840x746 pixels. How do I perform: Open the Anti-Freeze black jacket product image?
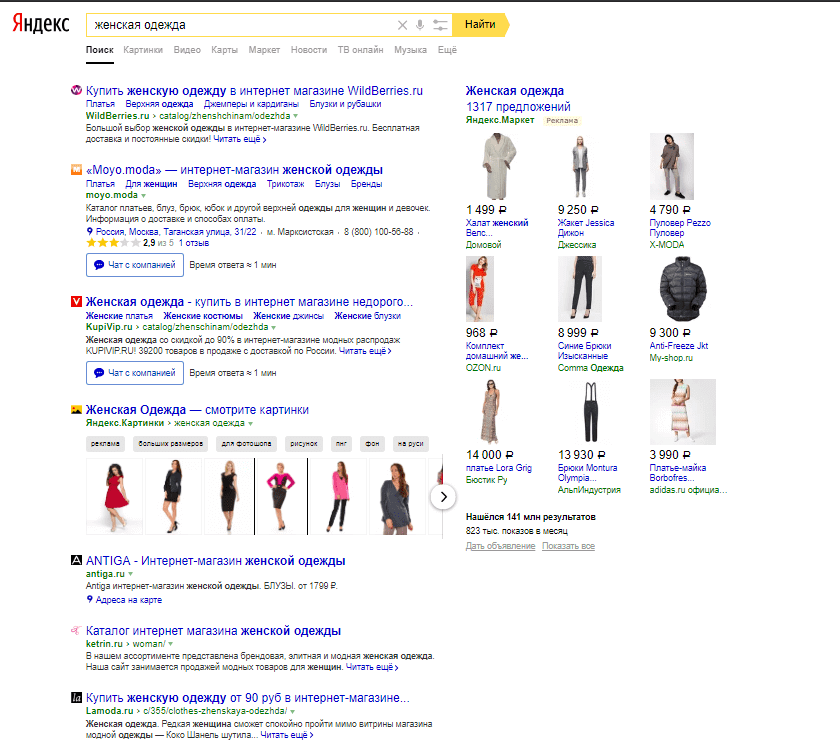click(x=682, y=289)
